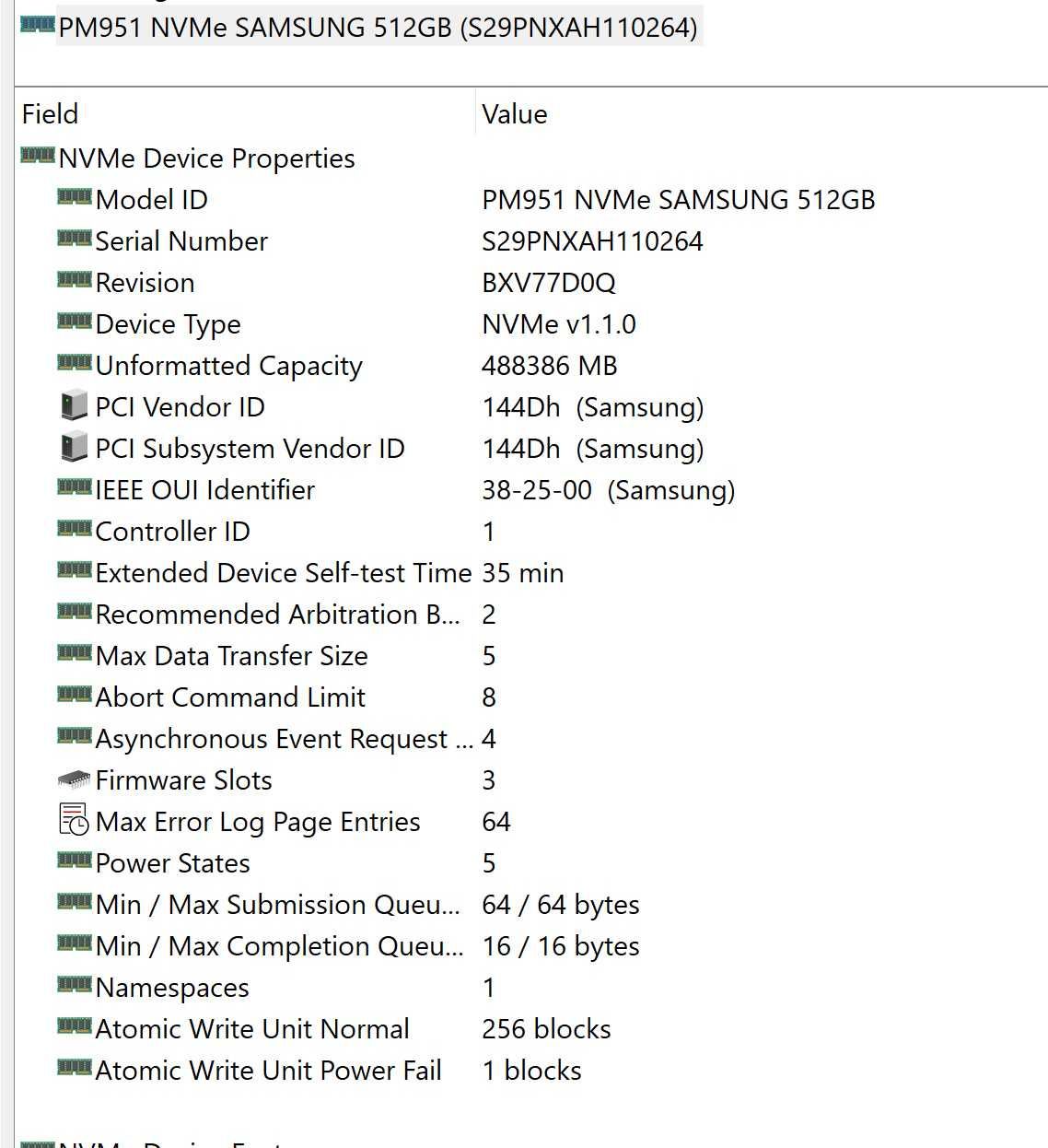
Task: Click the Extended Device Self-test Time icon
Action: click(x=75, y=570)
